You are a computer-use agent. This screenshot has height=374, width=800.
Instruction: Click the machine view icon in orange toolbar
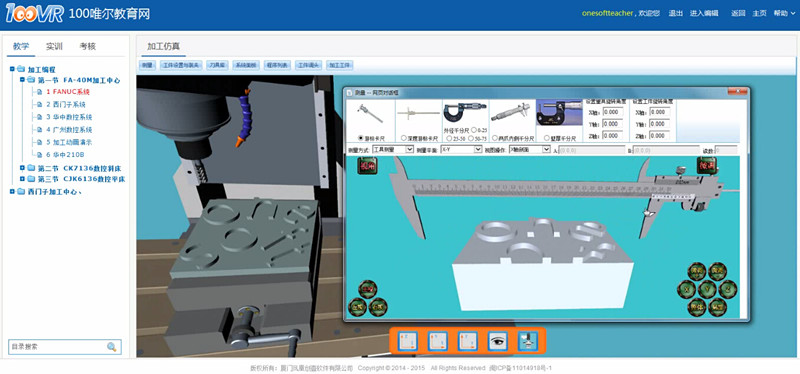pos(528,341)
